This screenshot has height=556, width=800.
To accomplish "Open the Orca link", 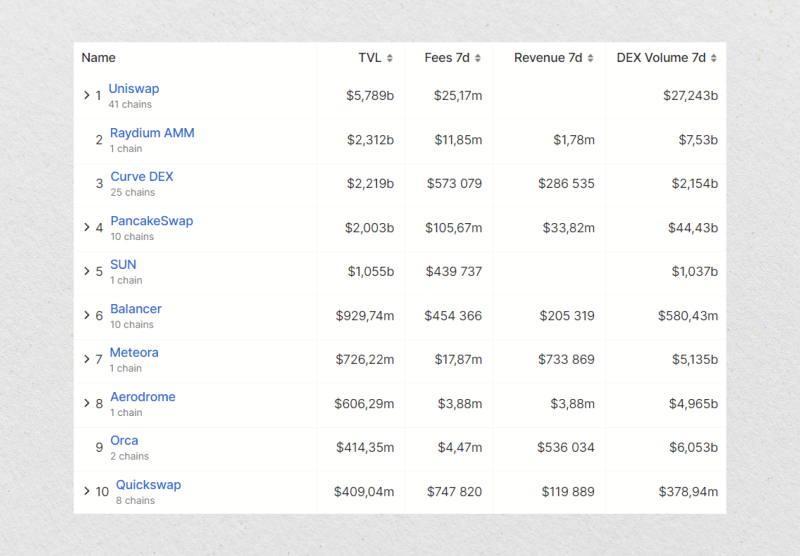I will (x=124, y=440).
